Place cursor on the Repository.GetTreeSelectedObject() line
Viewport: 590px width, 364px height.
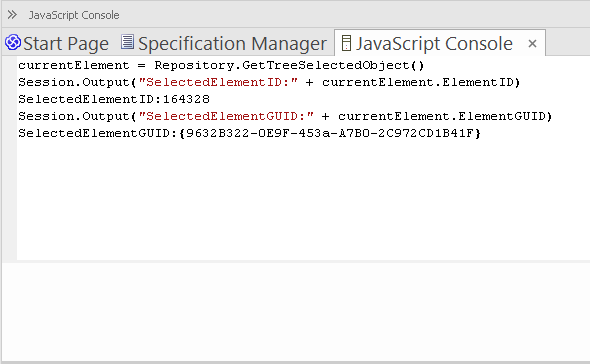click(221, 65)
